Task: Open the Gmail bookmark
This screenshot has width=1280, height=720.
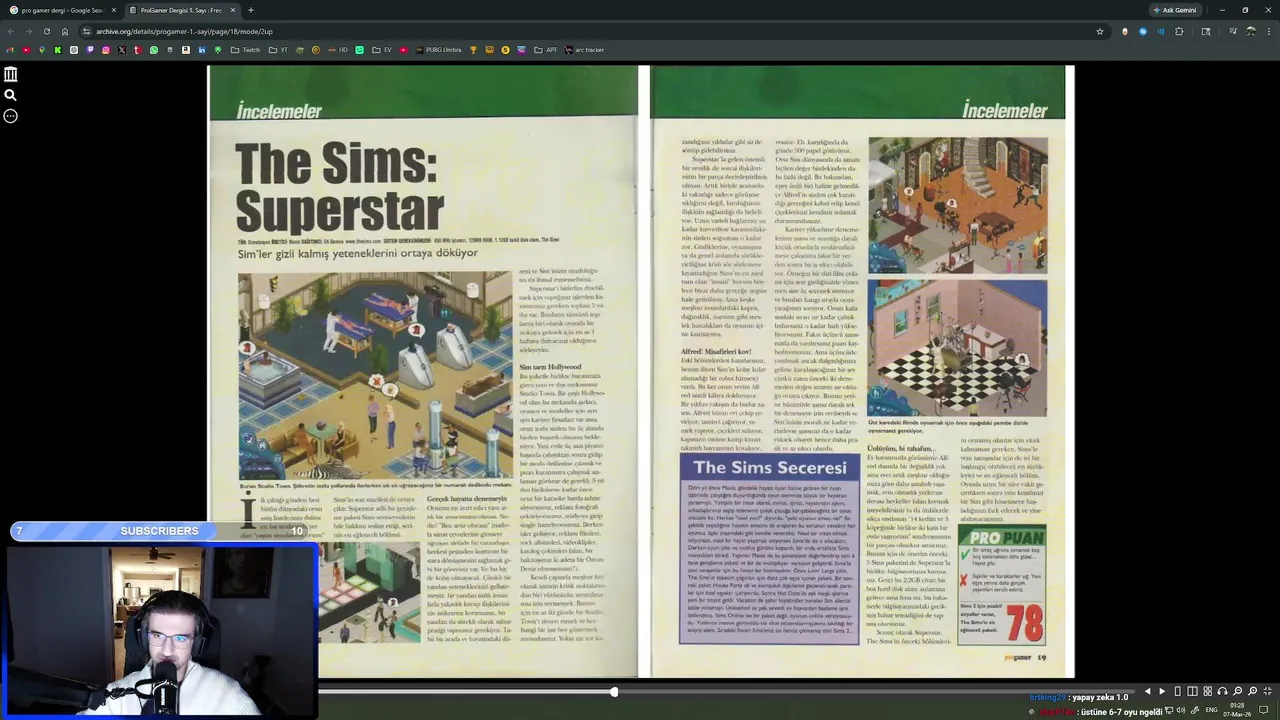Action: pos(9,50)
